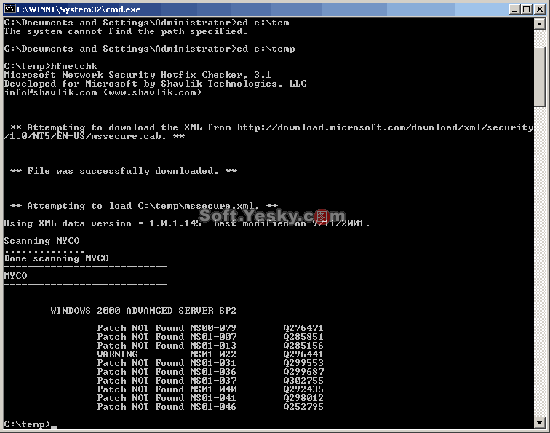Click the 'File was successfully downloaded' message
The image size is (550, 433).
(x=123, y=171)
